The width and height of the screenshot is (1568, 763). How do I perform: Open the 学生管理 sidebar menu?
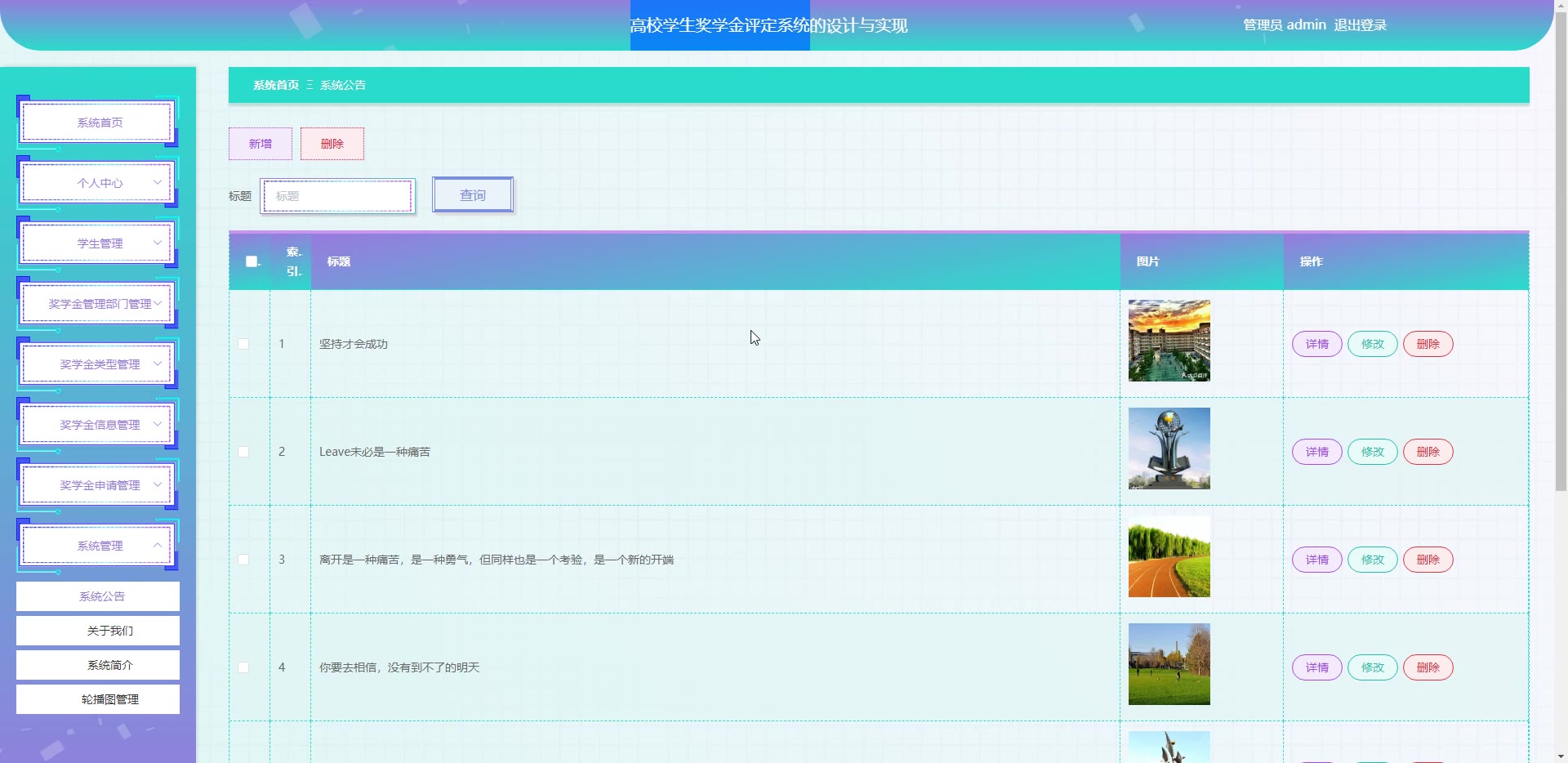[x=98, y=243]
